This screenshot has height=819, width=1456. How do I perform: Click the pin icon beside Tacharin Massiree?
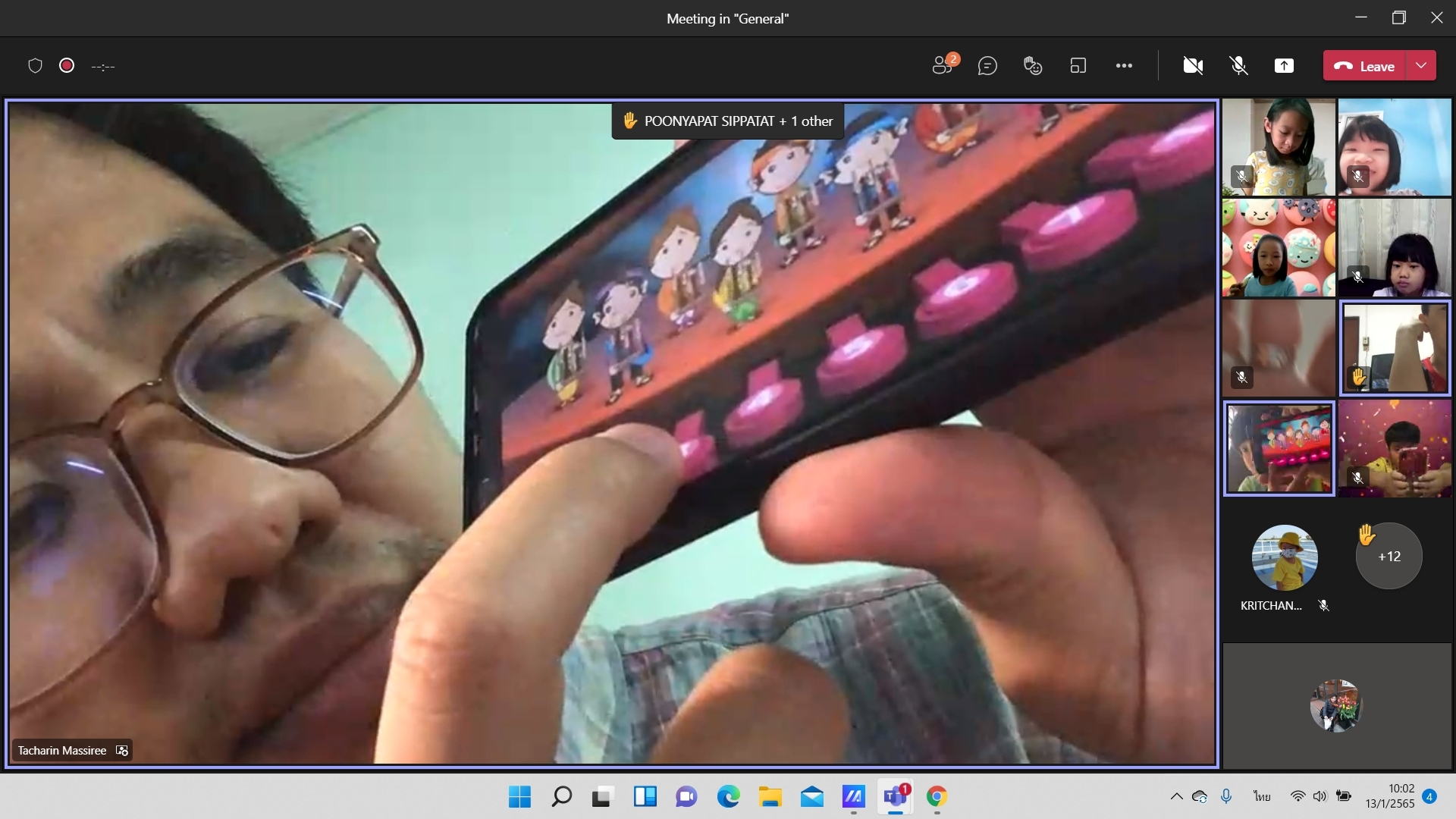[122, 751]
